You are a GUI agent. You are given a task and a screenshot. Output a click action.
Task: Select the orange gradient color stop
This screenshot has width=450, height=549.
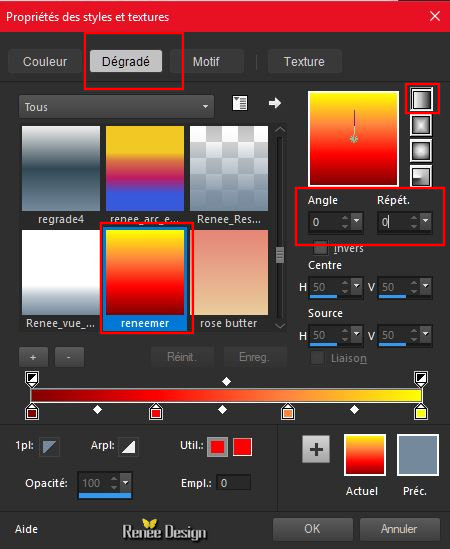coord(288,411)
